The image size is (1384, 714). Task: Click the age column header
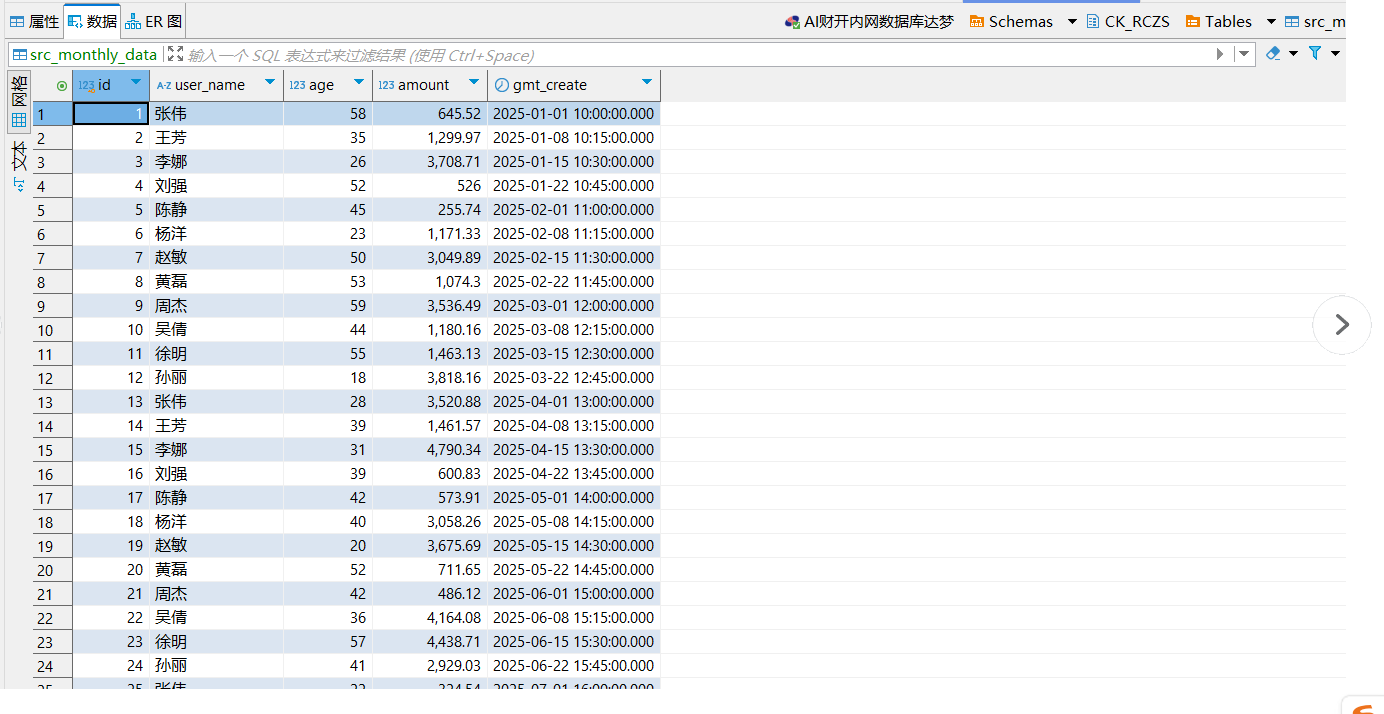point(328,85)
